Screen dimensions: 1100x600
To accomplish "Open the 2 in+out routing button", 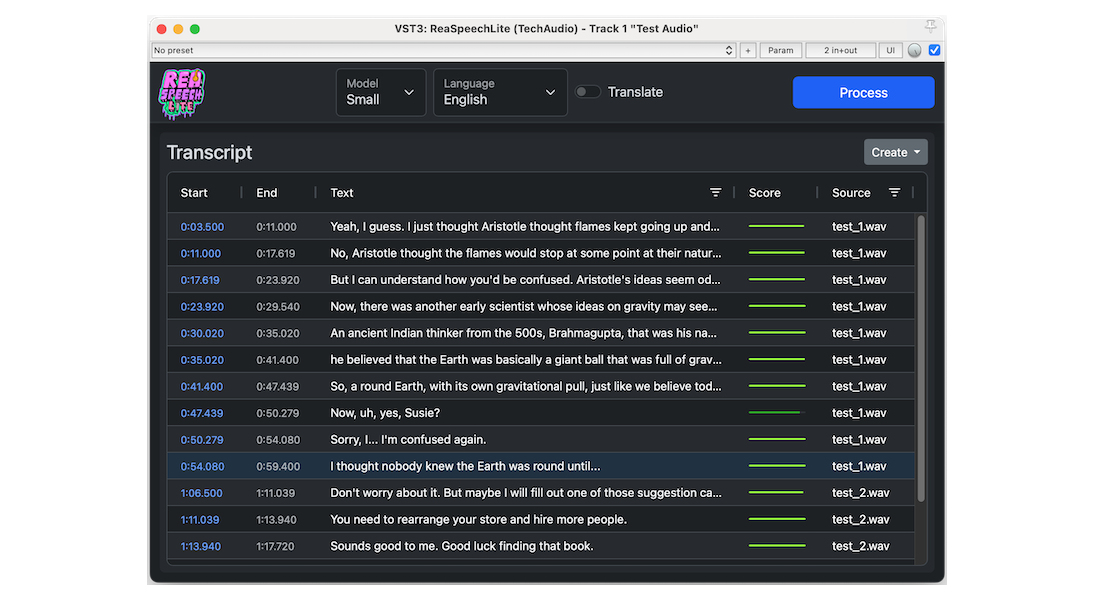I will (x=840, y=50).
